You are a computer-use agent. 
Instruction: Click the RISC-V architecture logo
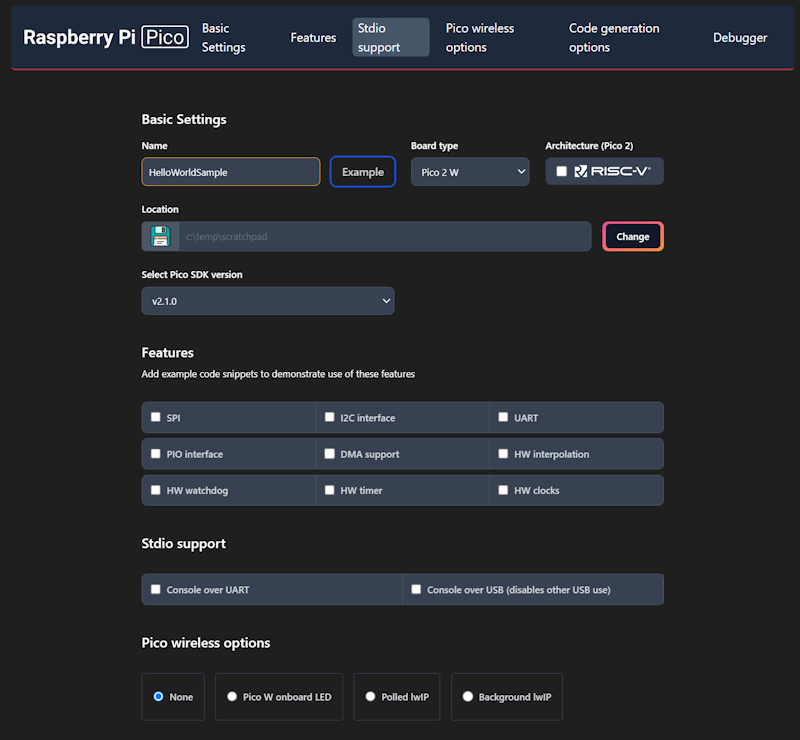(x=612, y=171)
